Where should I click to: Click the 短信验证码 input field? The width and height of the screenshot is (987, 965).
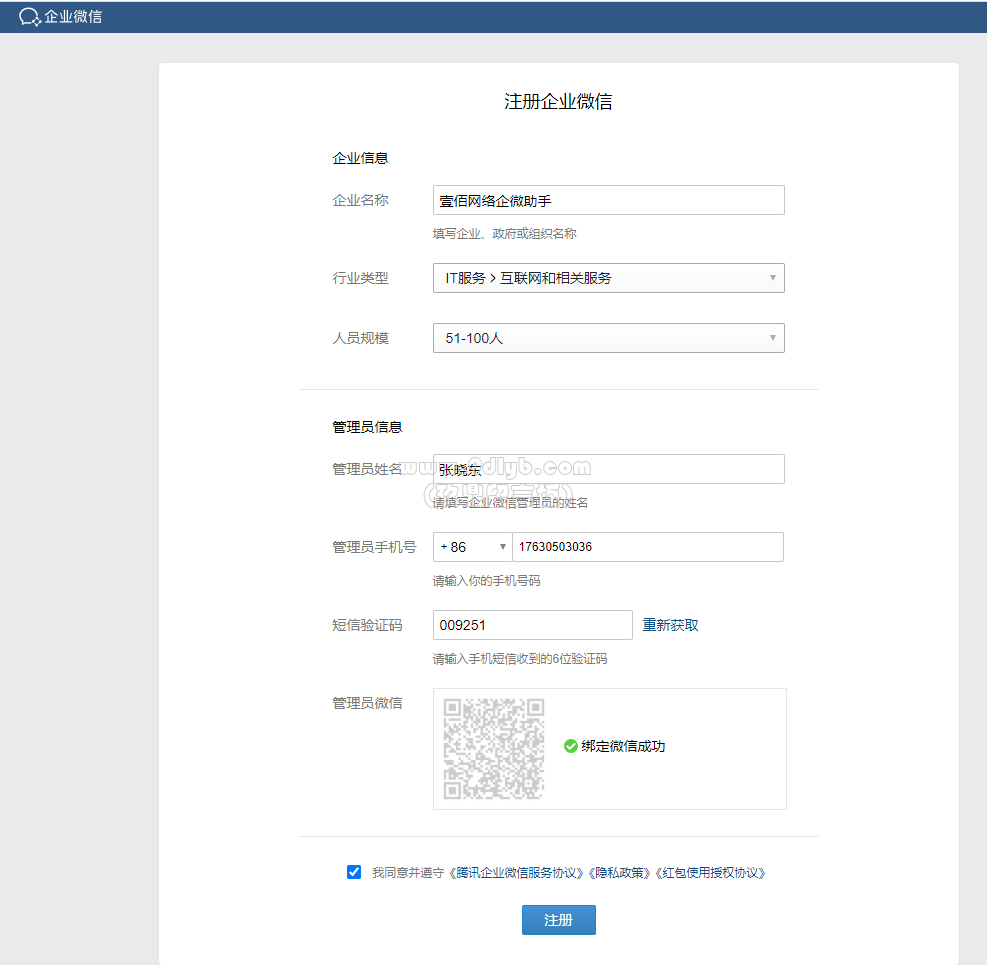point(533,625)
